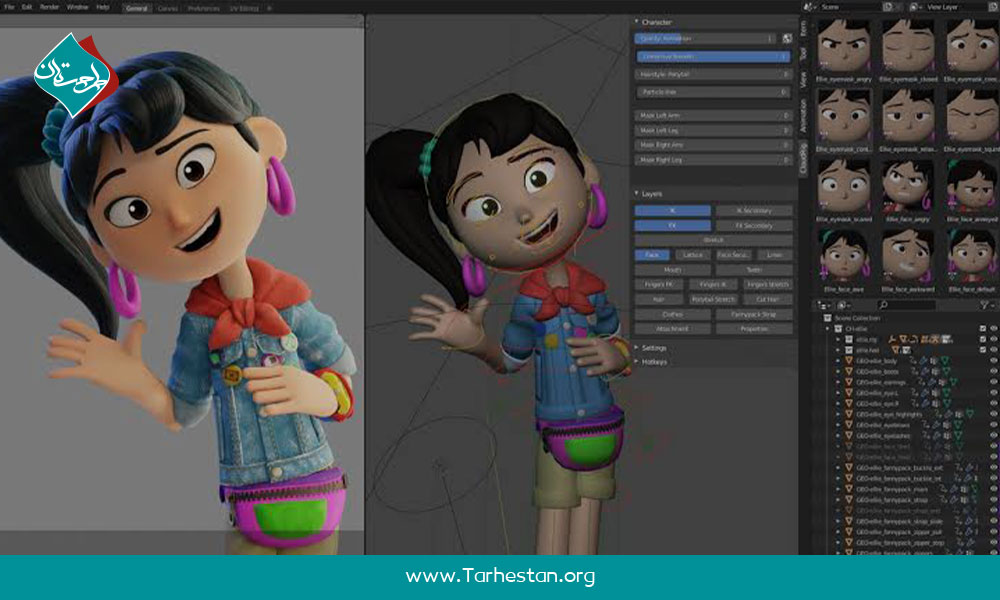Click the plus icon after UV Editing tab
The image size is (1000, 600).
[x=269, y=8]
